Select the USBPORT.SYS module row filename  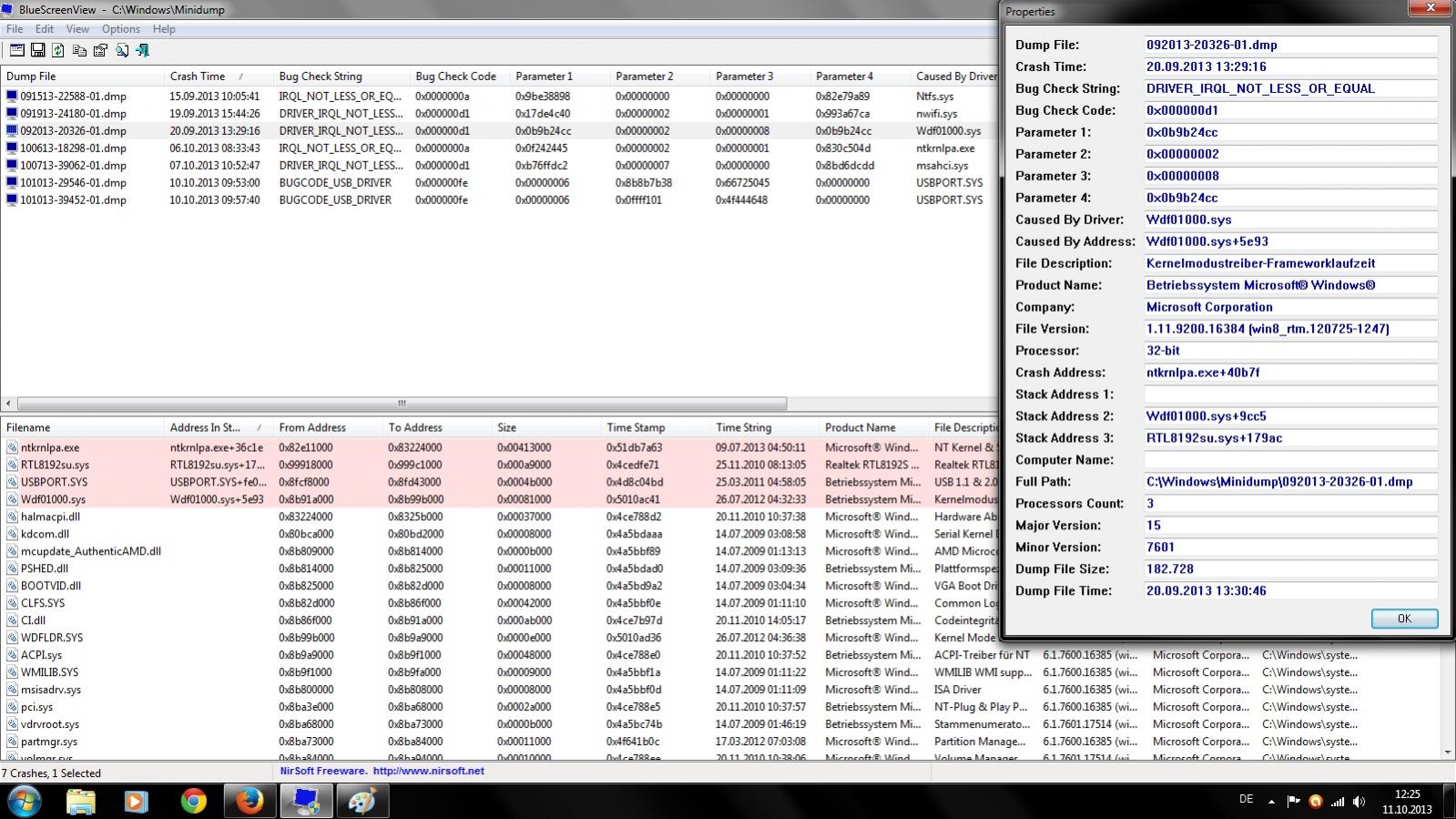click(x=55, y=482)
